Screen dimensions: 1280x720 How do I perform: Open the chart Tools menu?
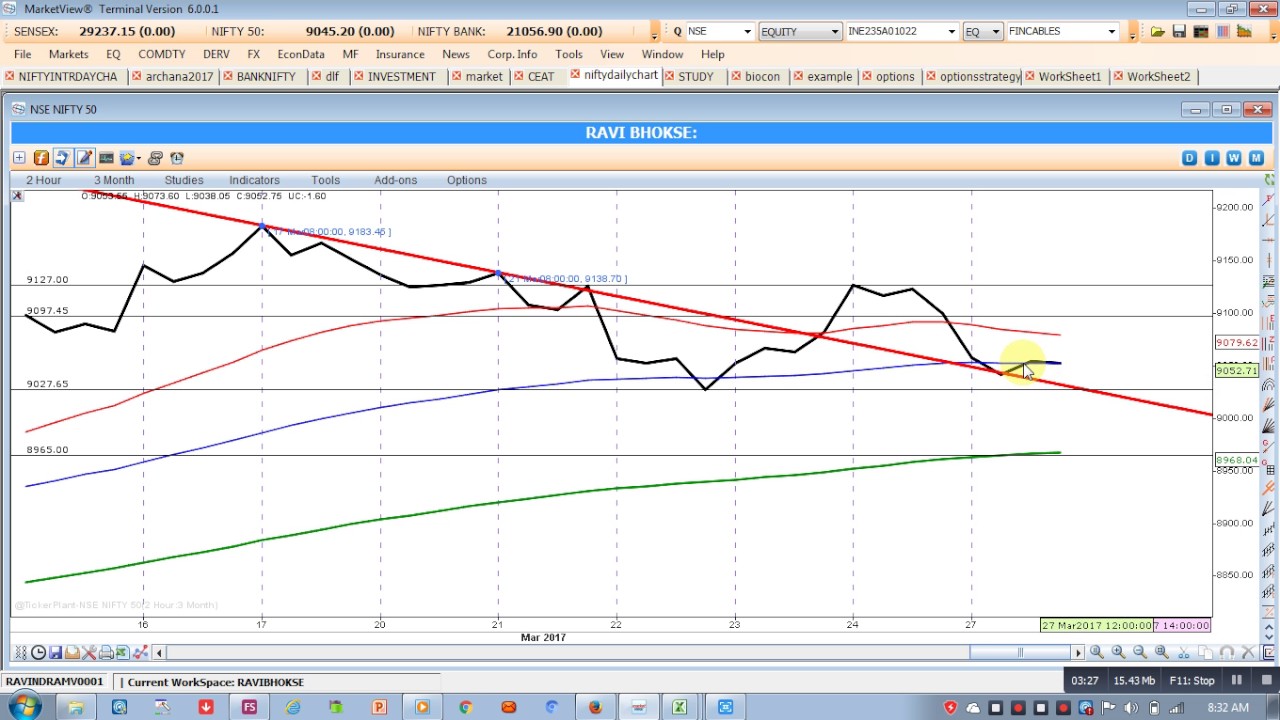(x=325, y=180)
